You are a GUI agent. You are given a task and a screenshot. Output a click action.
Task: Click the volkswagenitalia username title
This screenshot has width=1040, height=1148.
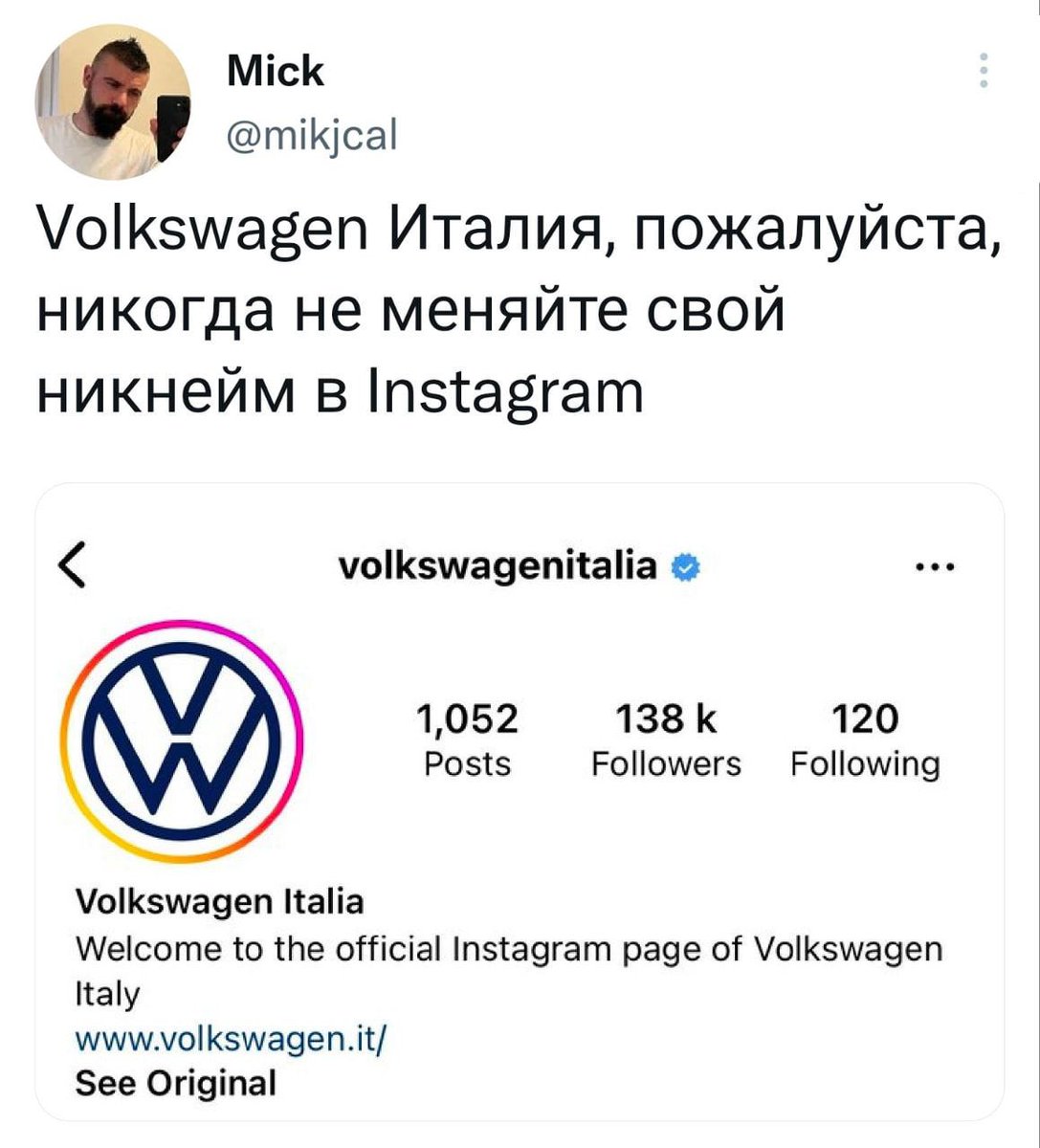click(x=498, y=566)
